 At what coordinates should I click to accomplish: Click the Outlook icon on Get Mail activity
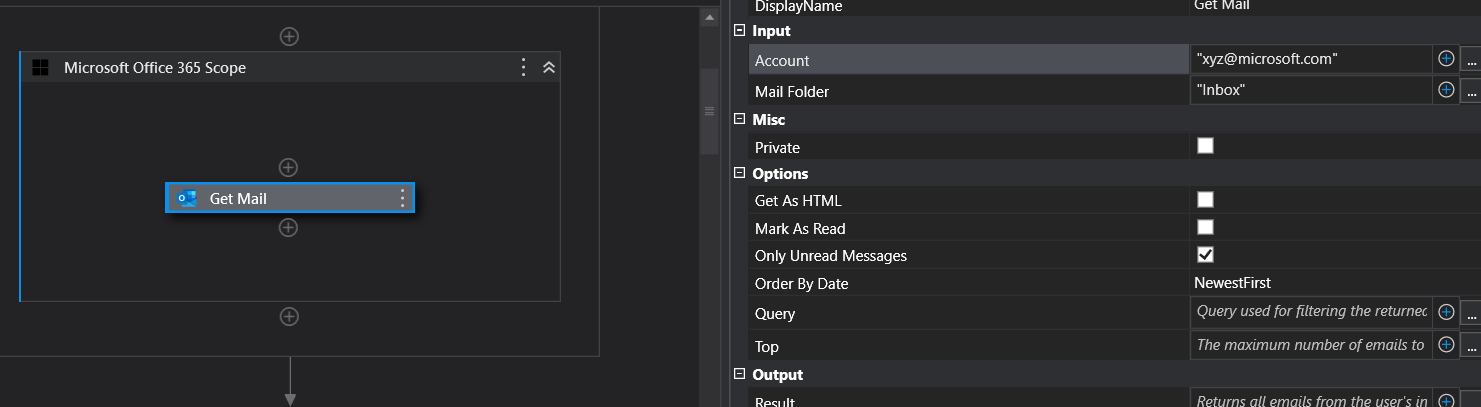point(187,198)
